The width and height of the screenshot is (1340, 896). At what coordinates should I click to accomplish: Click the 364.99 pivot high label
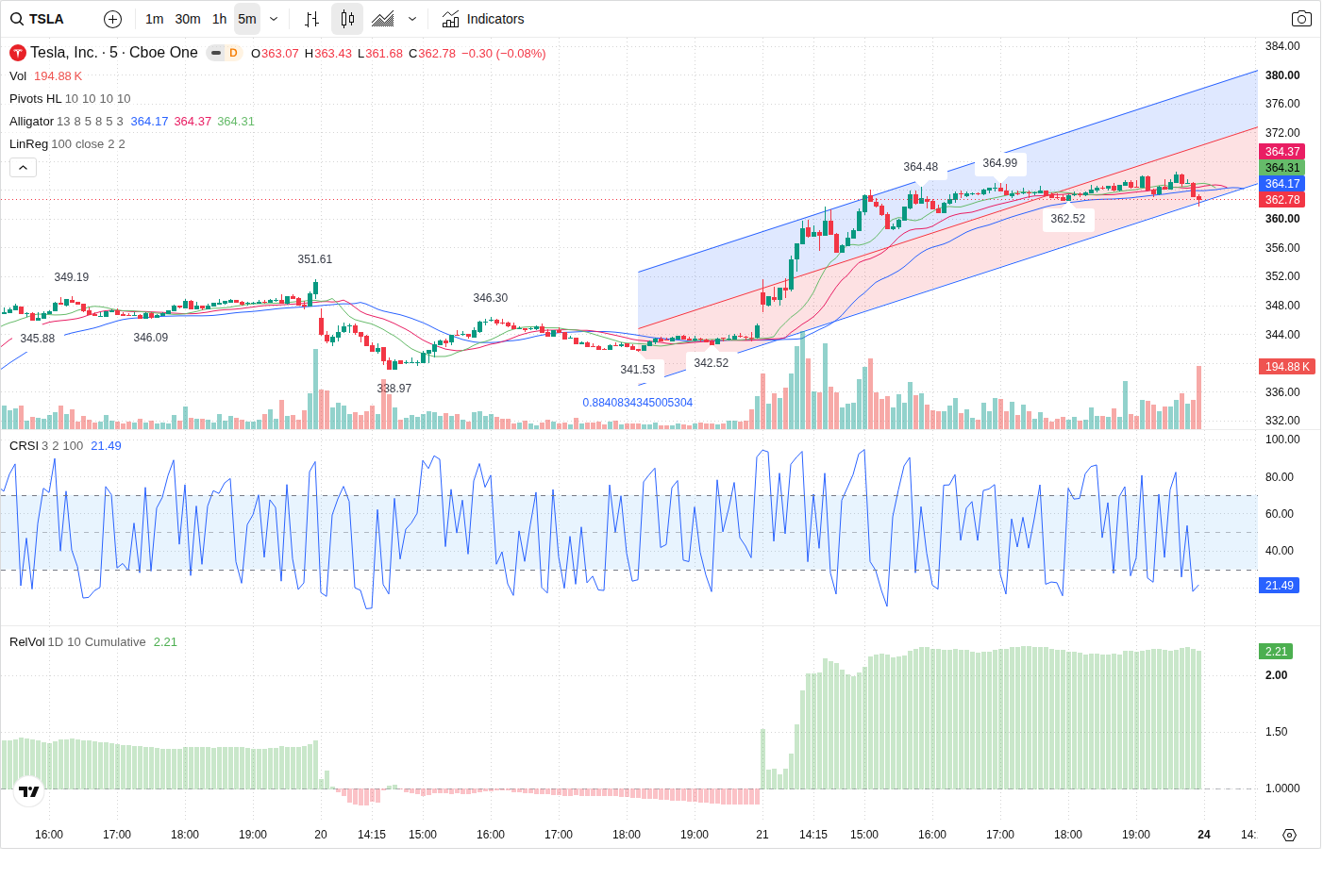1000,163
